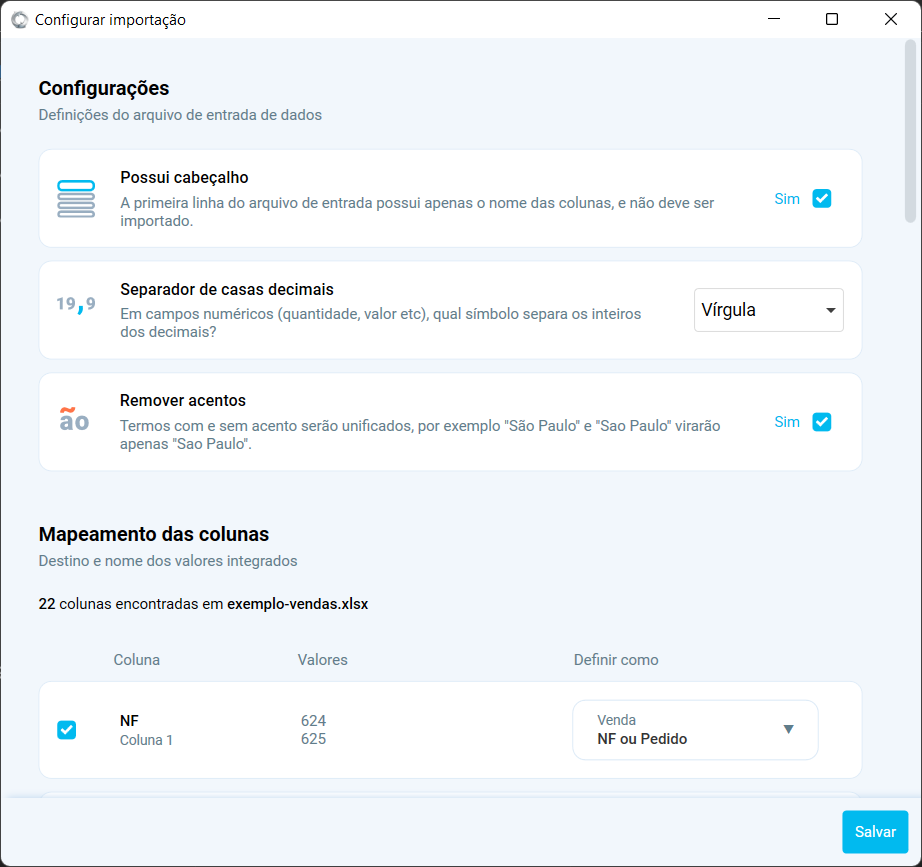Screen dimensions: 922x867
Task: Maximize the Configurar importação window
Action: pos(832,19)
